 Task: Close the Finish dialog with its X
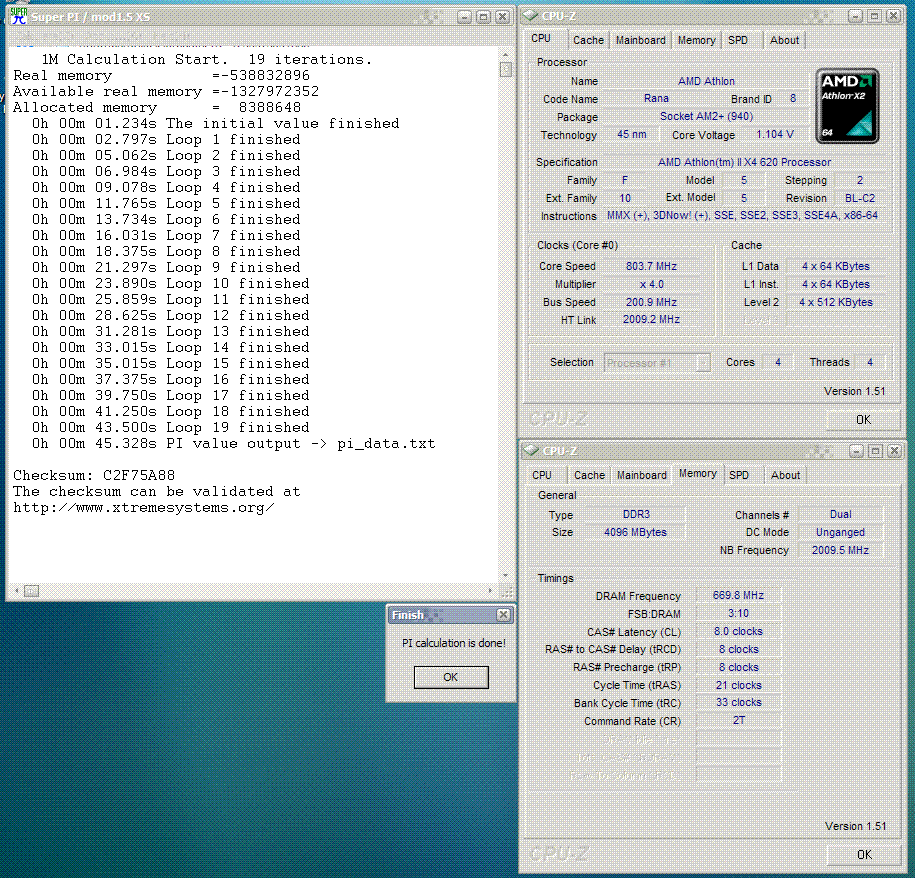coord(502,615)
